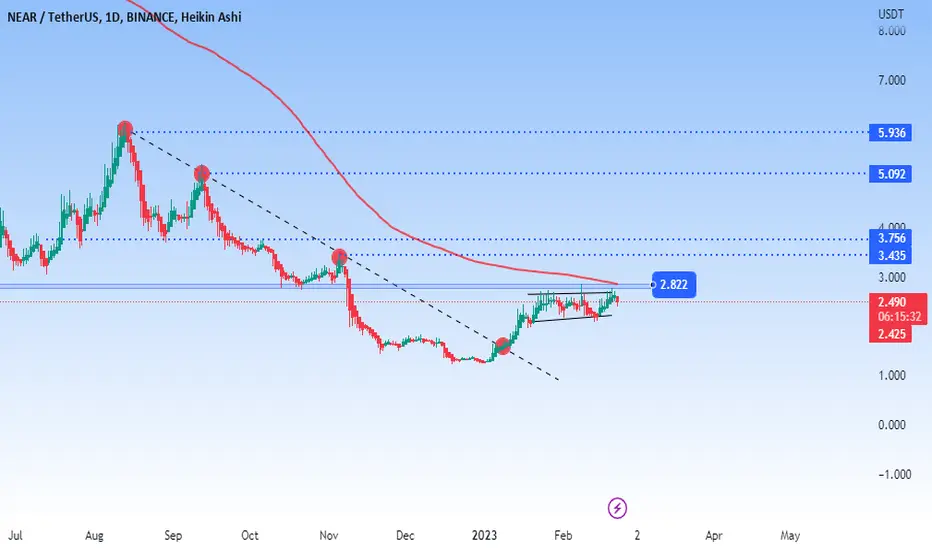Click the September red circle marker
This screenshot has width=932, height=550.
pyautogui.click(x=201, y=174)
